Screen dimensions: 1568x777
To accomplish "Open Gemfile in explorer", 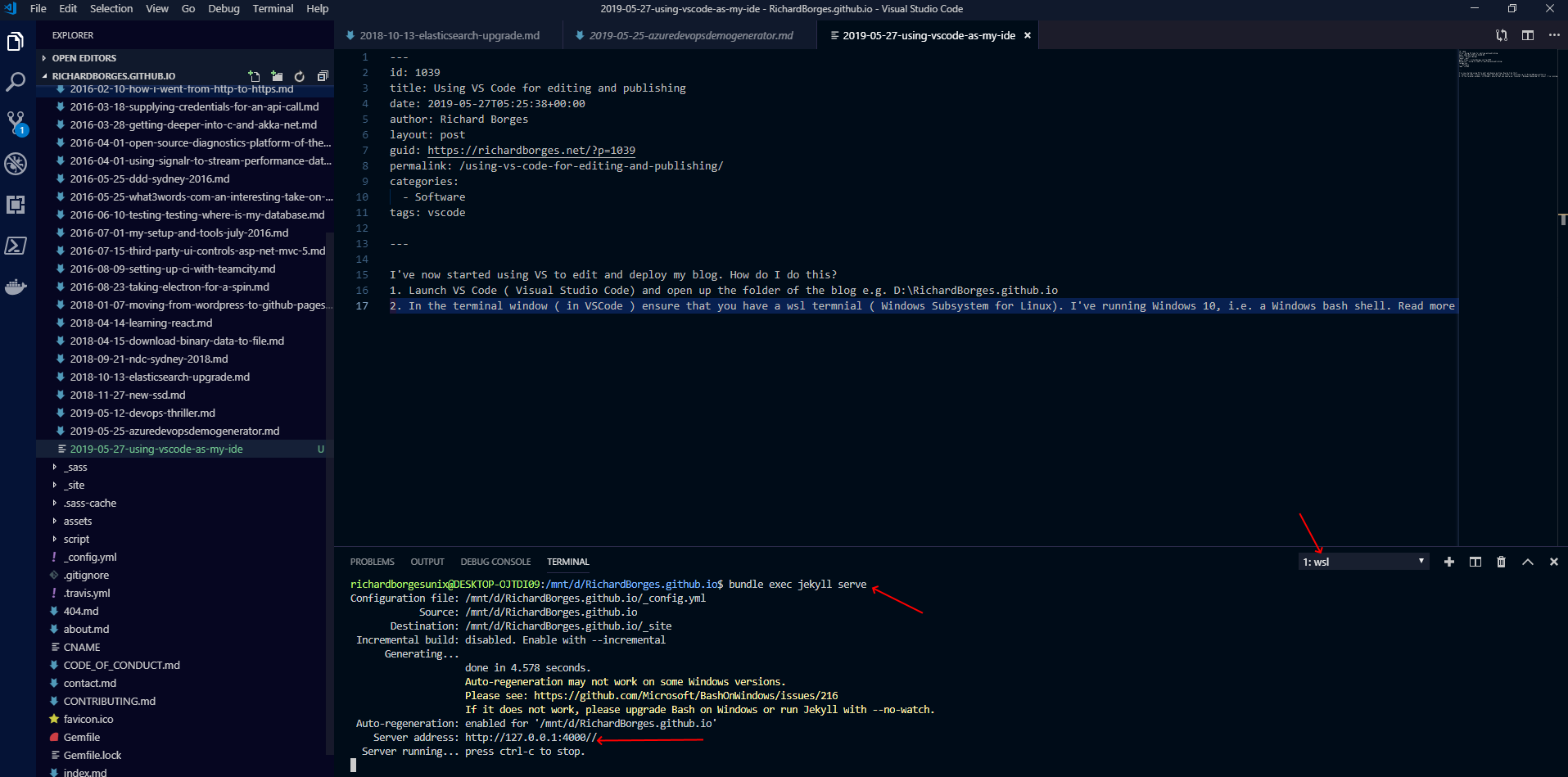I will pos(82,737).
